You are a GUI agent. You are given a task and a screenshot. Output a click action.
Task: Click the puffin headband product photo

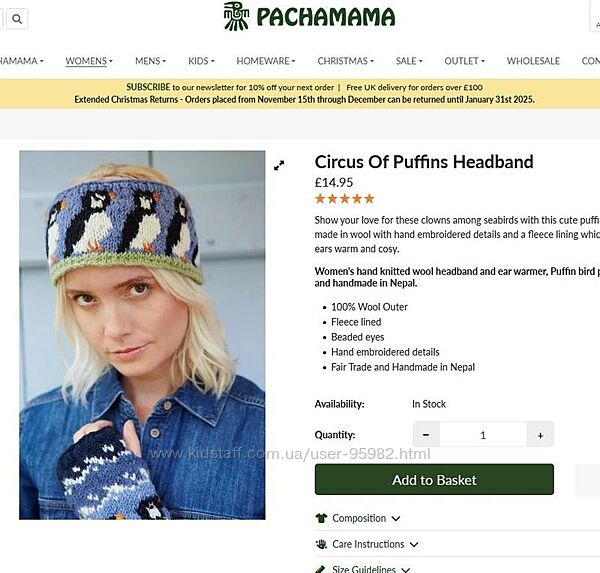coord(142,335)
